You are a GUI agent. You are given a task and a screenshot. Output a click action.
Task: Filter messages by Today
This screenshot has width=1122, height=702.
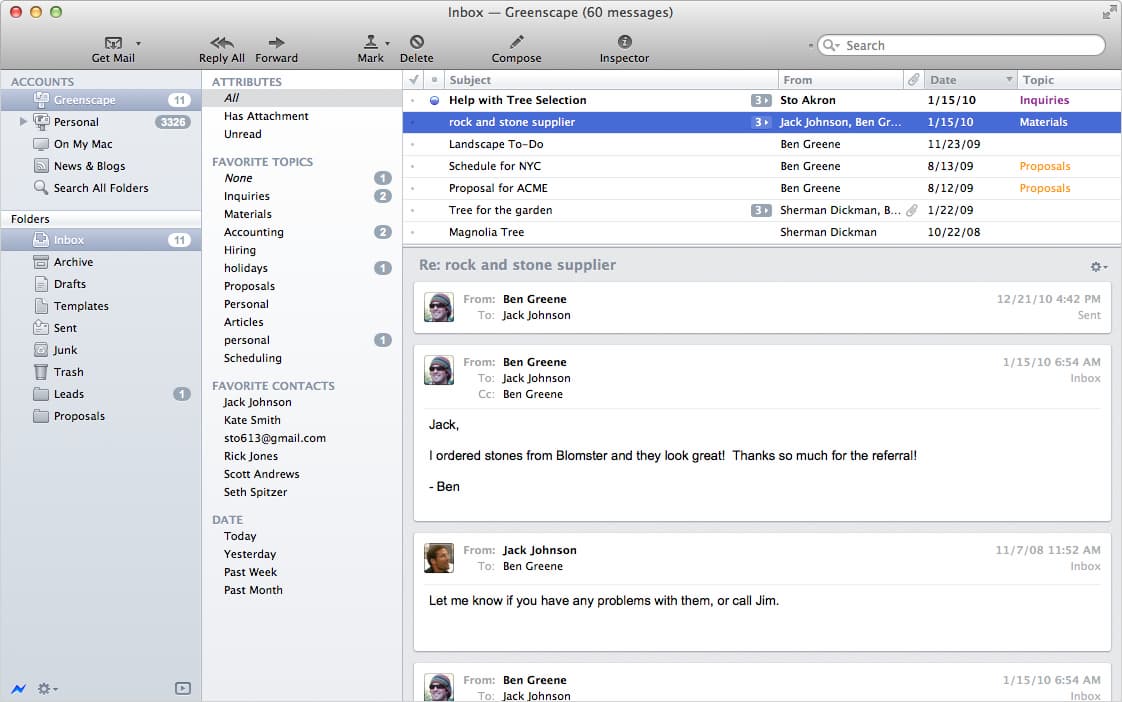[240, 536]
